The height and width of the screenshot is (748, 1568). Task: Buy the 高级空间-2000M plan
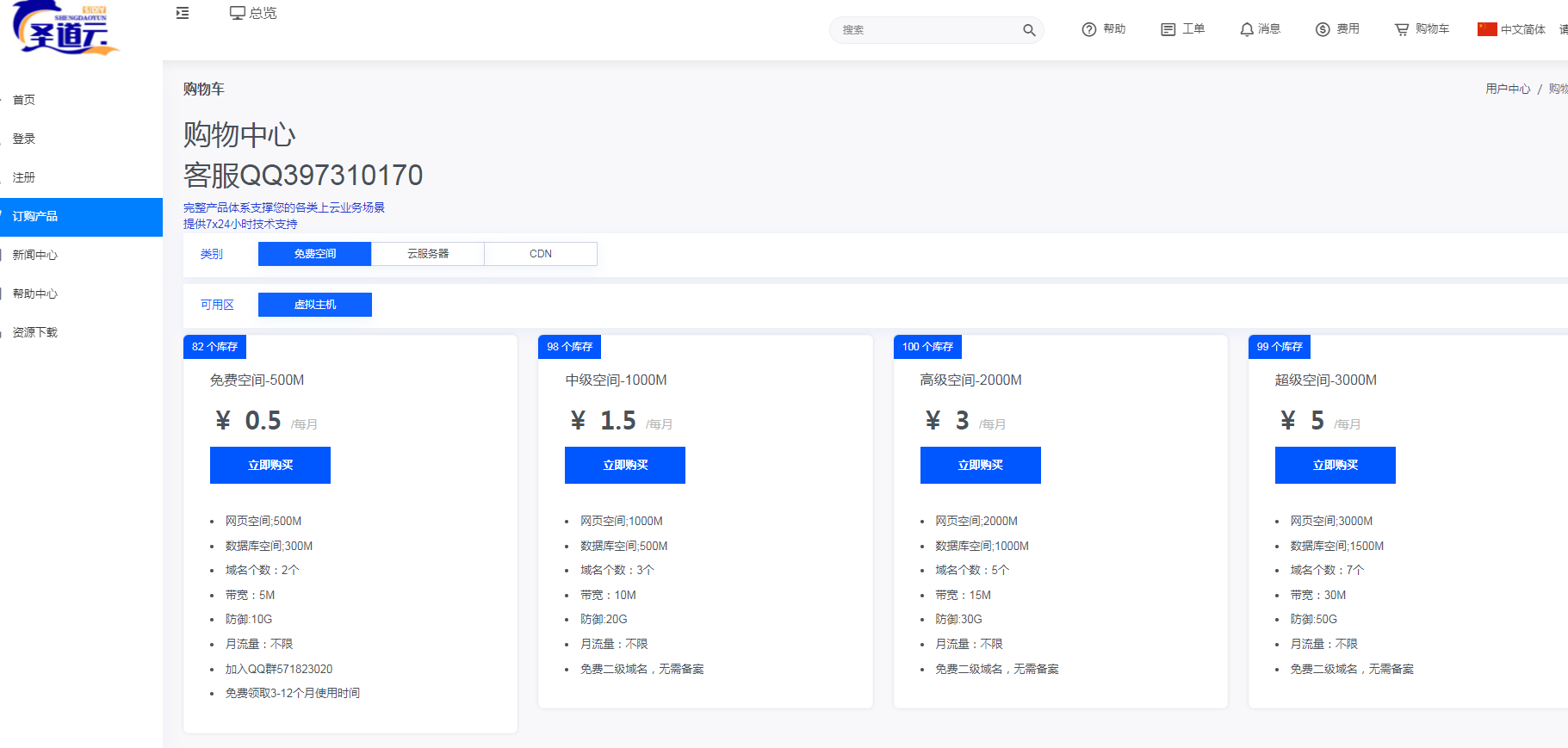click(980, 465)
